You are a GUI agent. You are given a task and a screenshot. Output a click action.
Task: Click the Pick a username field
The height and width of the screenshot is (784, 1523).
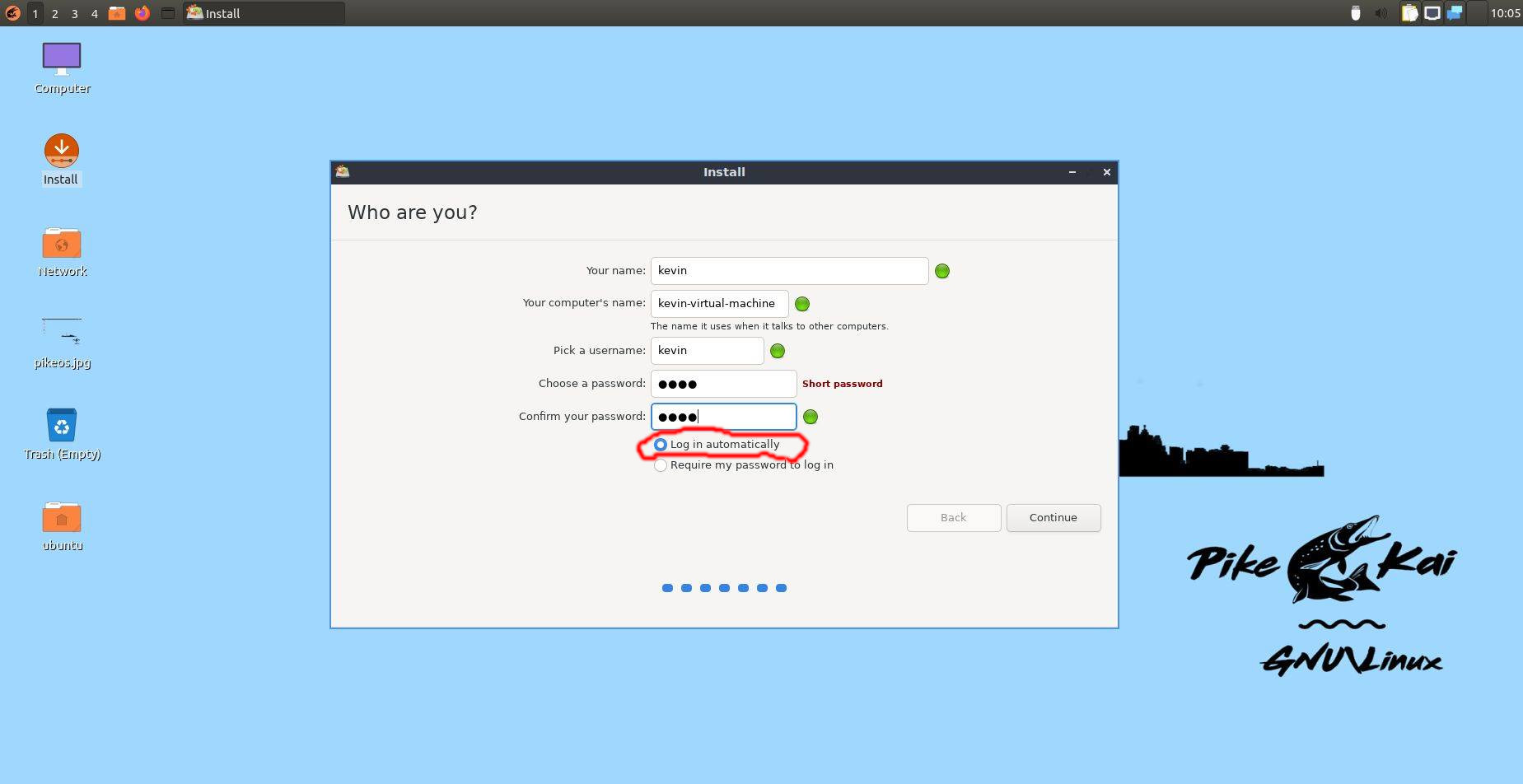(x=707, y=351)
